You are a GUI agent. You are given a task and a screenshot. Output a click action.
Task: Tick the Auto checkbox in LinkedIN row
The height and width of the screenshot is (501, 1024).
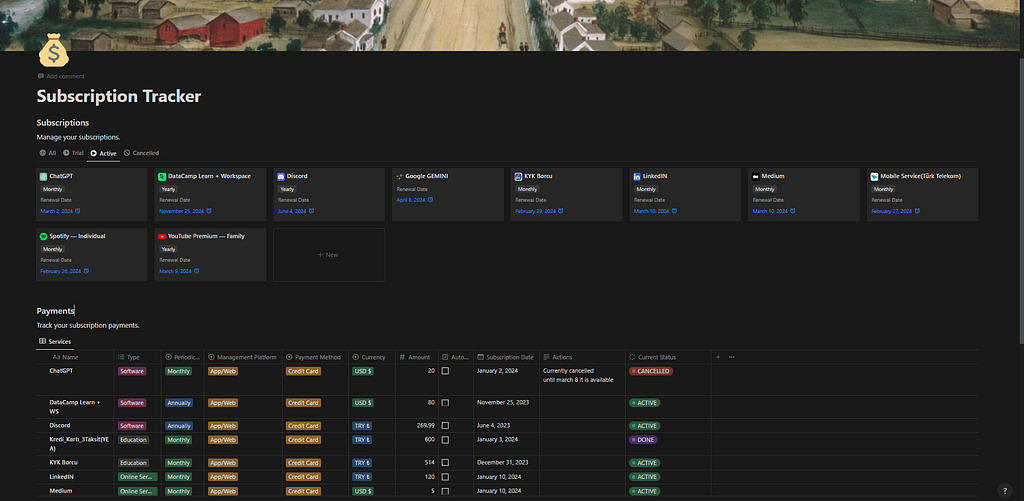tap(445, 477)
